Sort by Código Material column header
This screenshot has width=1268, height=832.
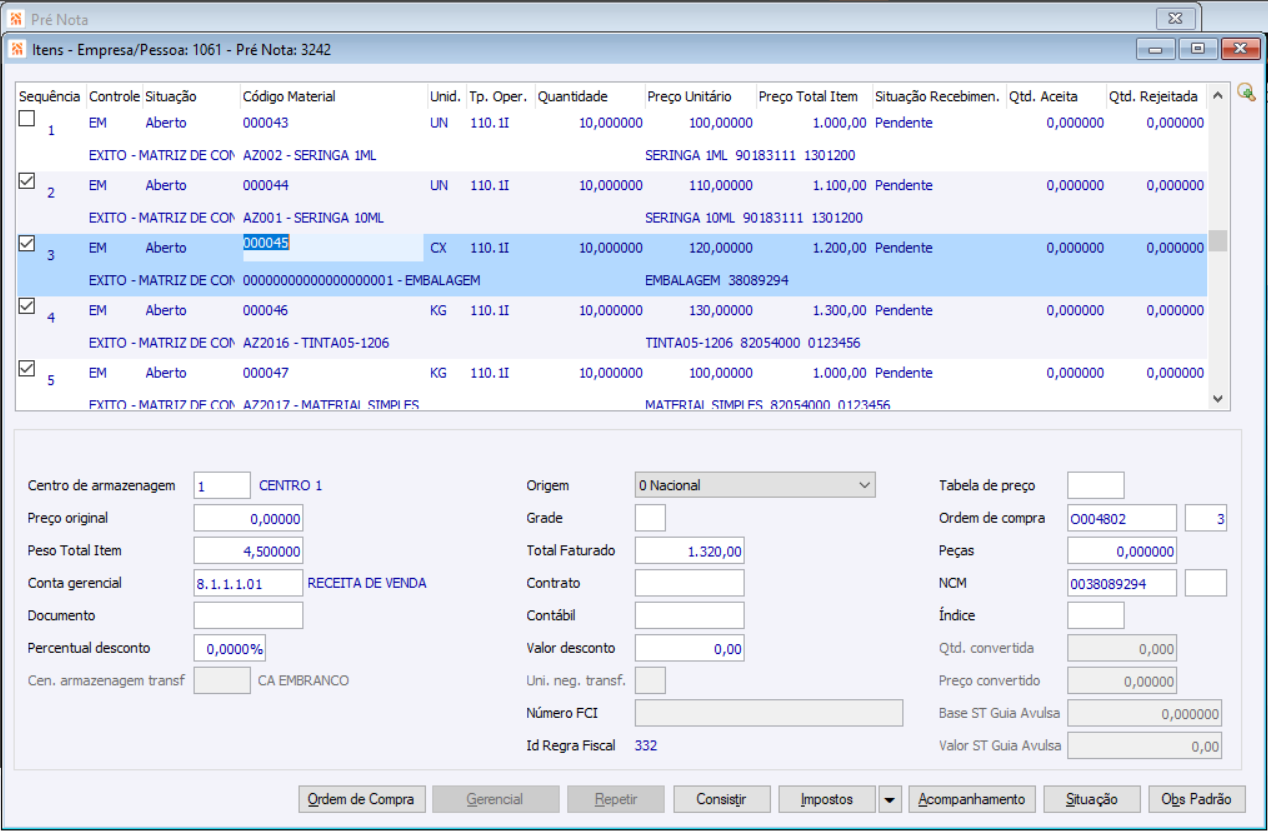[289, 97]
